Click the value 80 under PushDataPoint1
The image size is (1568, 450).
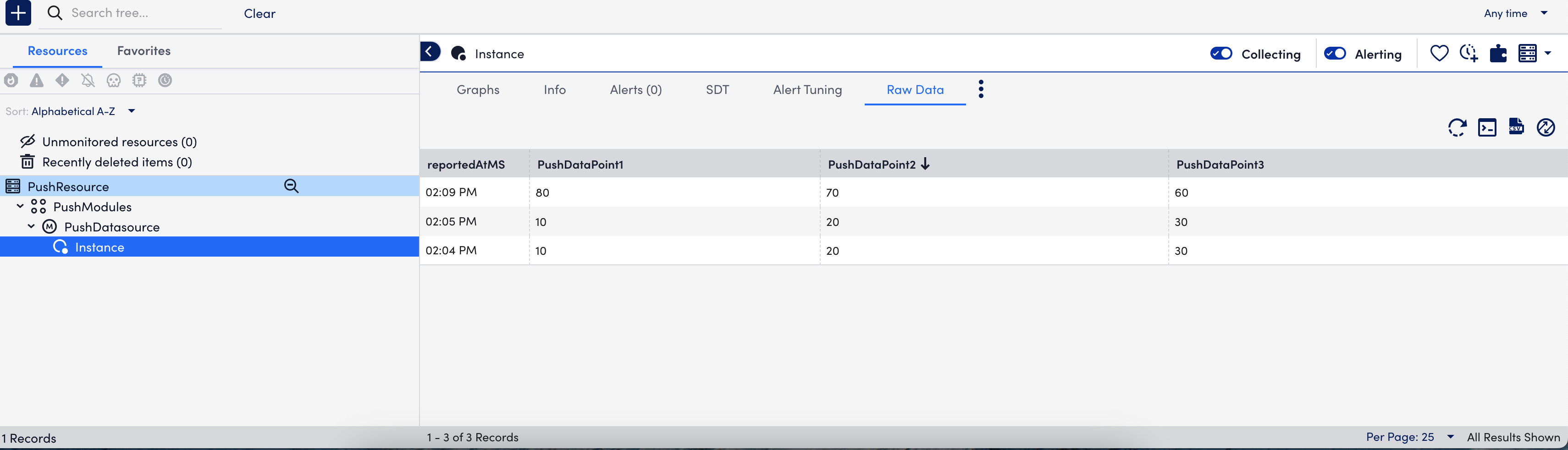pyautogui.click(x=542, y=192)
